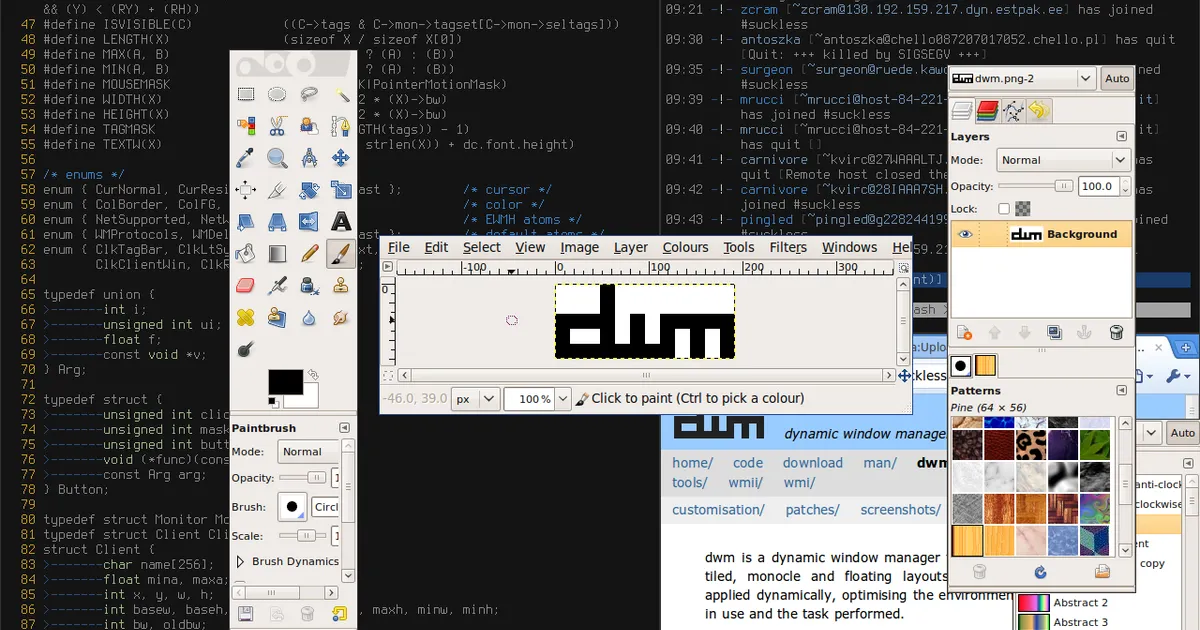Select the Rectangle Select tool in toolbox
Viewport: 1200px width, 630px height.
coord(245,94)
